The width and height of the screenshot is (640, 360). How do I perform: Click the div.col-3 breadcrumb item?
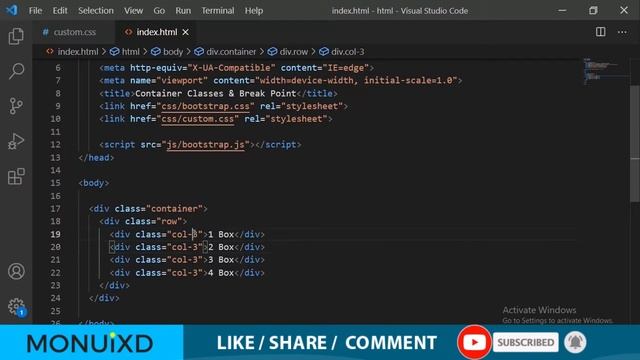(342, 52)
